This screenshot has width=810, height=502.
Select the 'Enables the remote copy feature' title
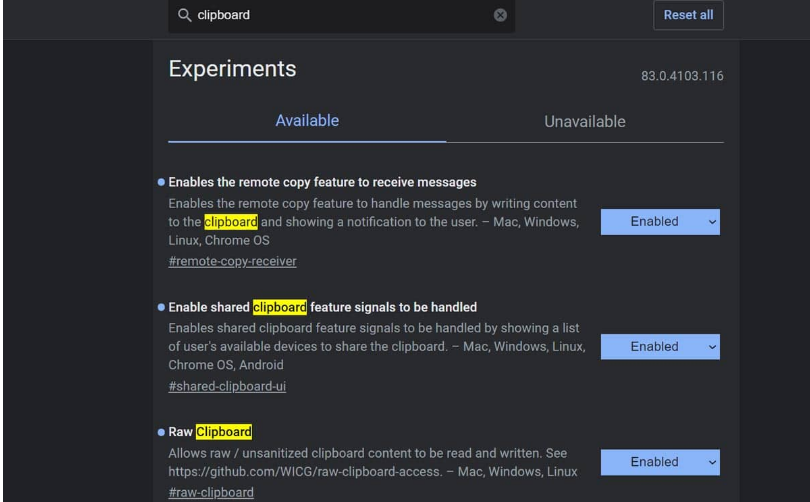[322, 182]
